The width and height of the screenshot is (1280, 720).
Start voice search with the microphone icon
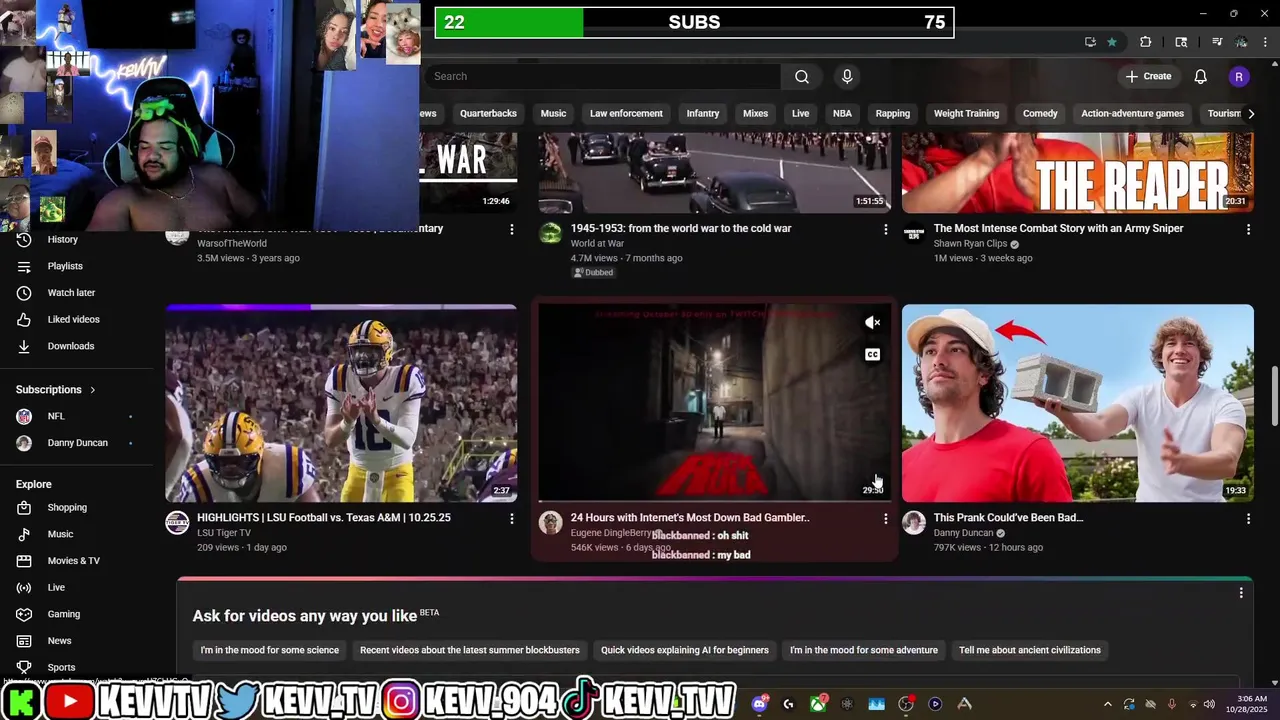847,76
